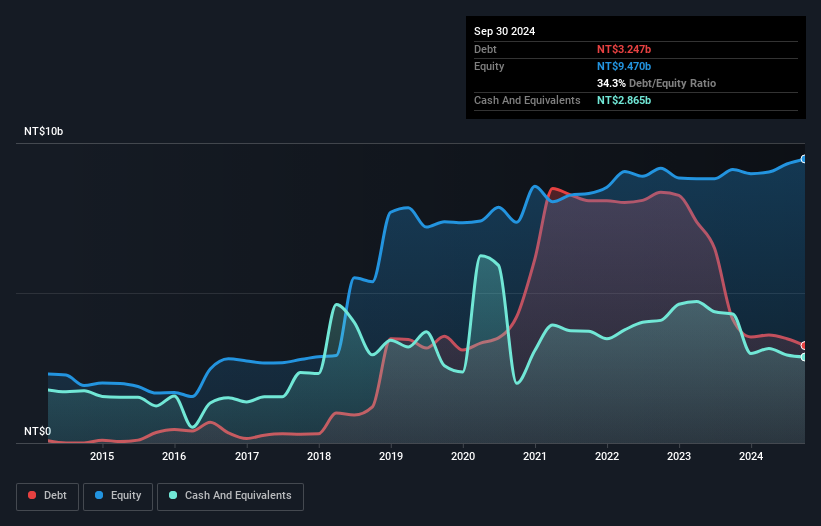Click the 2019 x-axis label
Image resolution: width=821 pixels, height=526 pixels.
[391, 456]
